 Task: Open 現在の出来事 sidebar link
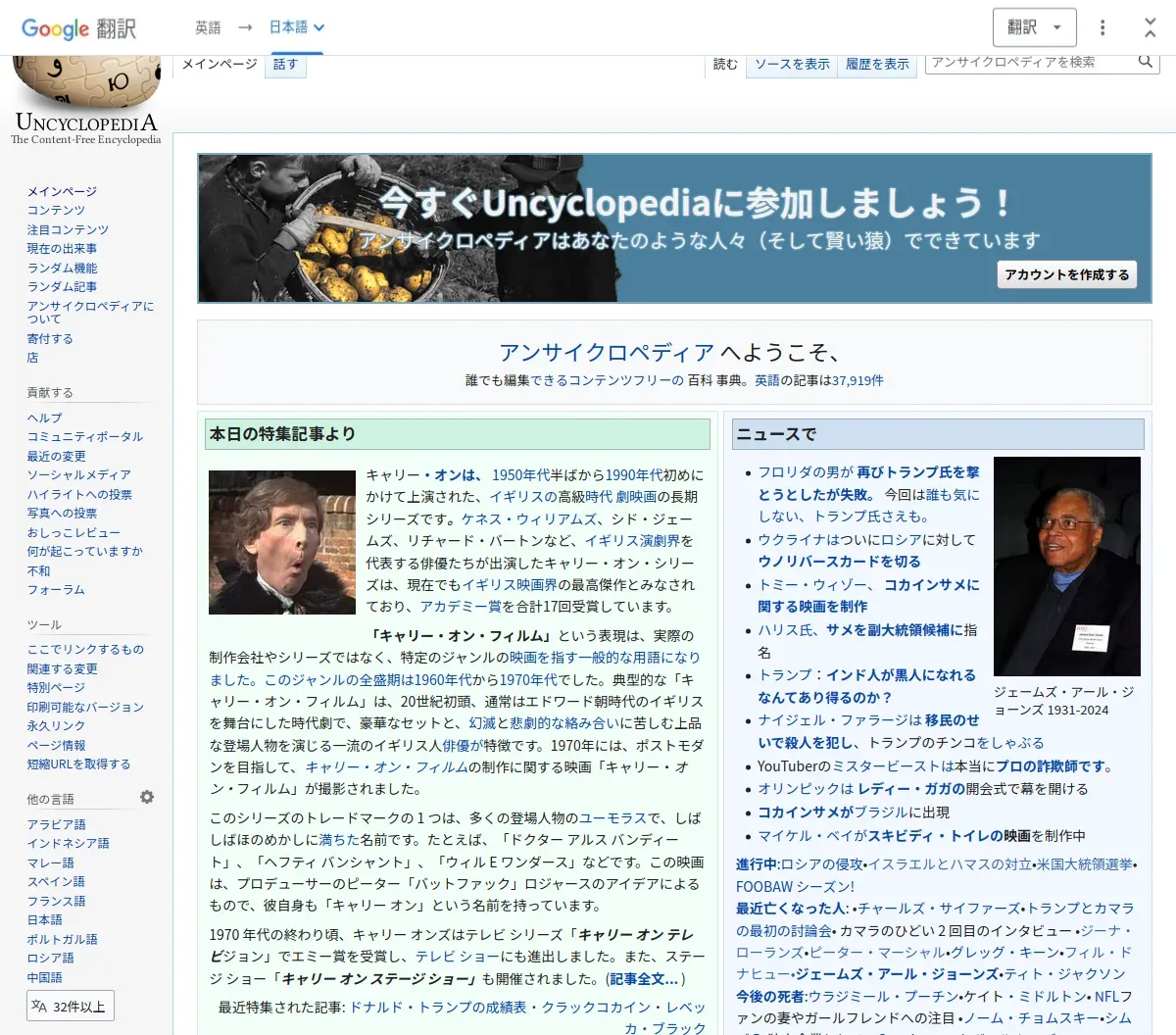(62, 248)
